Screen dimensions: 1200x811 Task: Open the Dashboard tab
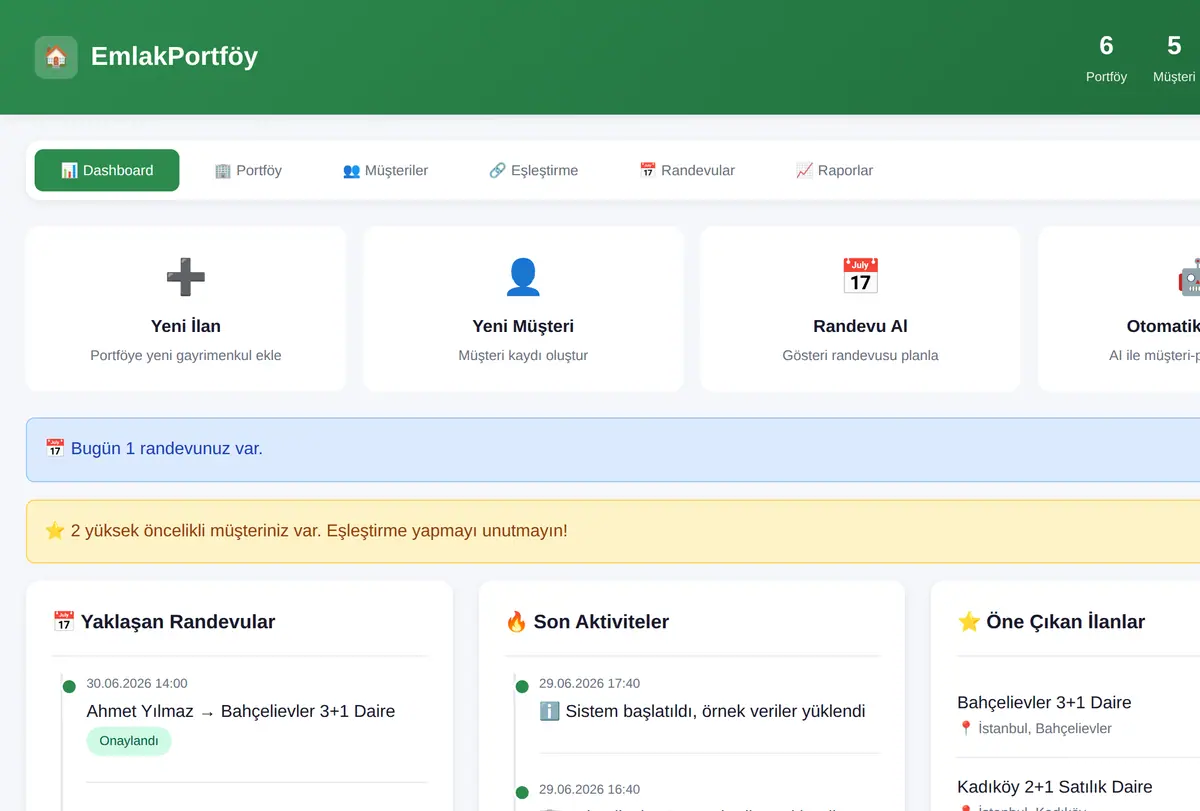(107, 170)
